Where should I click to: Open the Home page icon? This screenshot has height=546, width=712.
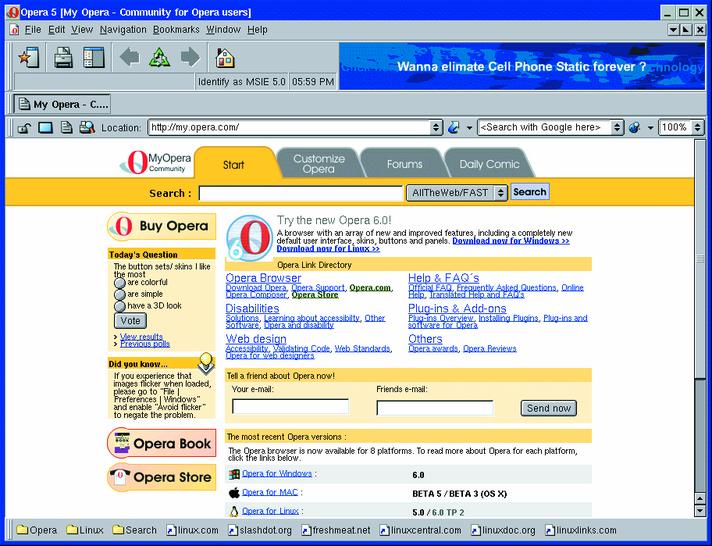[x=225, y=57]
